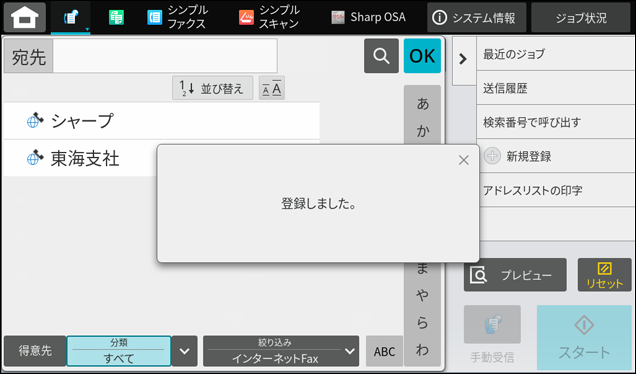Click Internet Fax icon beside シャープ
Viewport: 636px width, 374px height.
click(x=35, y=120)
